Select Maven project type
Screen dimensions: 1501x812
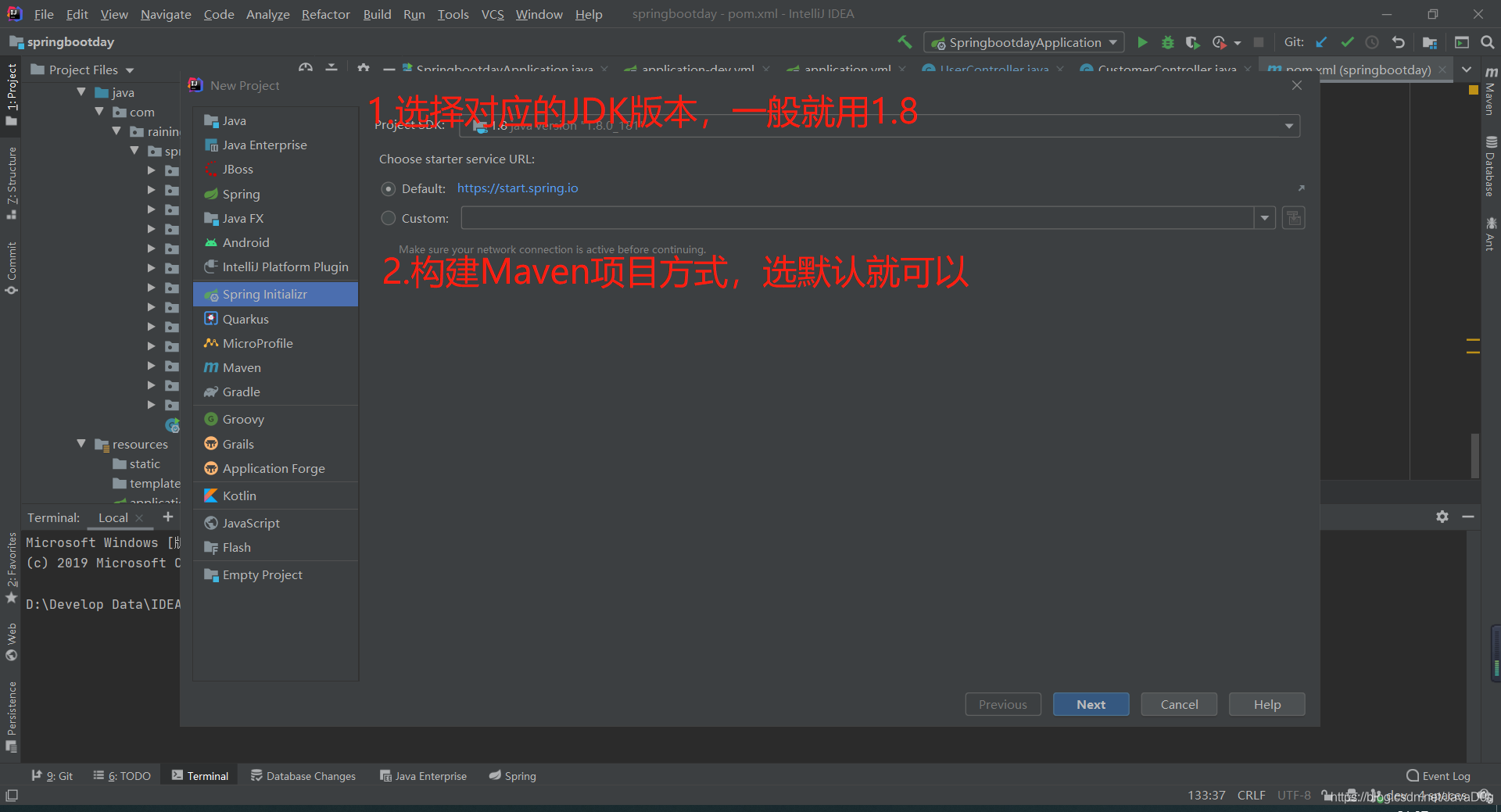(x=275, y=367)
